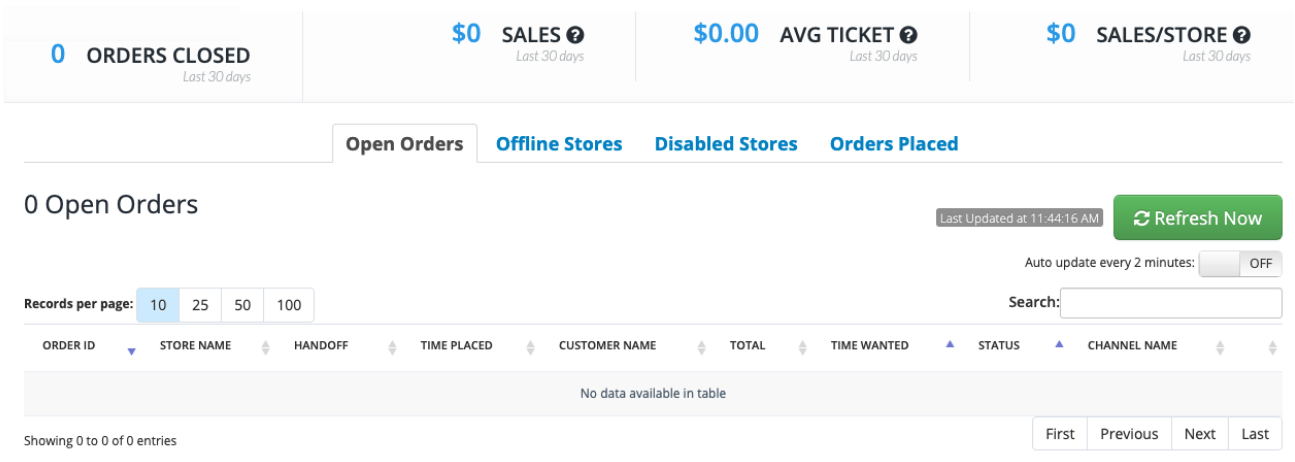Open the Disabled Stores tab
This screenshot has width=1295, height=462.
[726, 144]
